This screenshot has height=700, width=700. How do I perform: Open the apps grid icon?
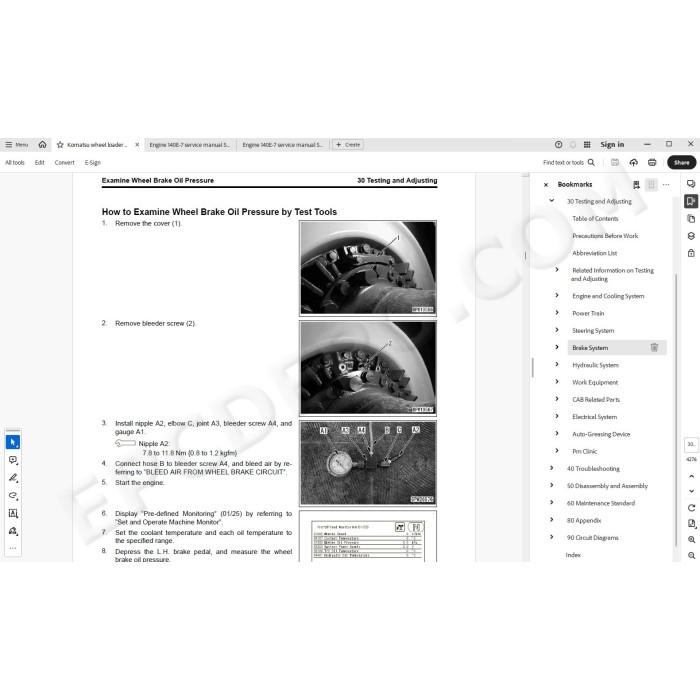[587, 145]
